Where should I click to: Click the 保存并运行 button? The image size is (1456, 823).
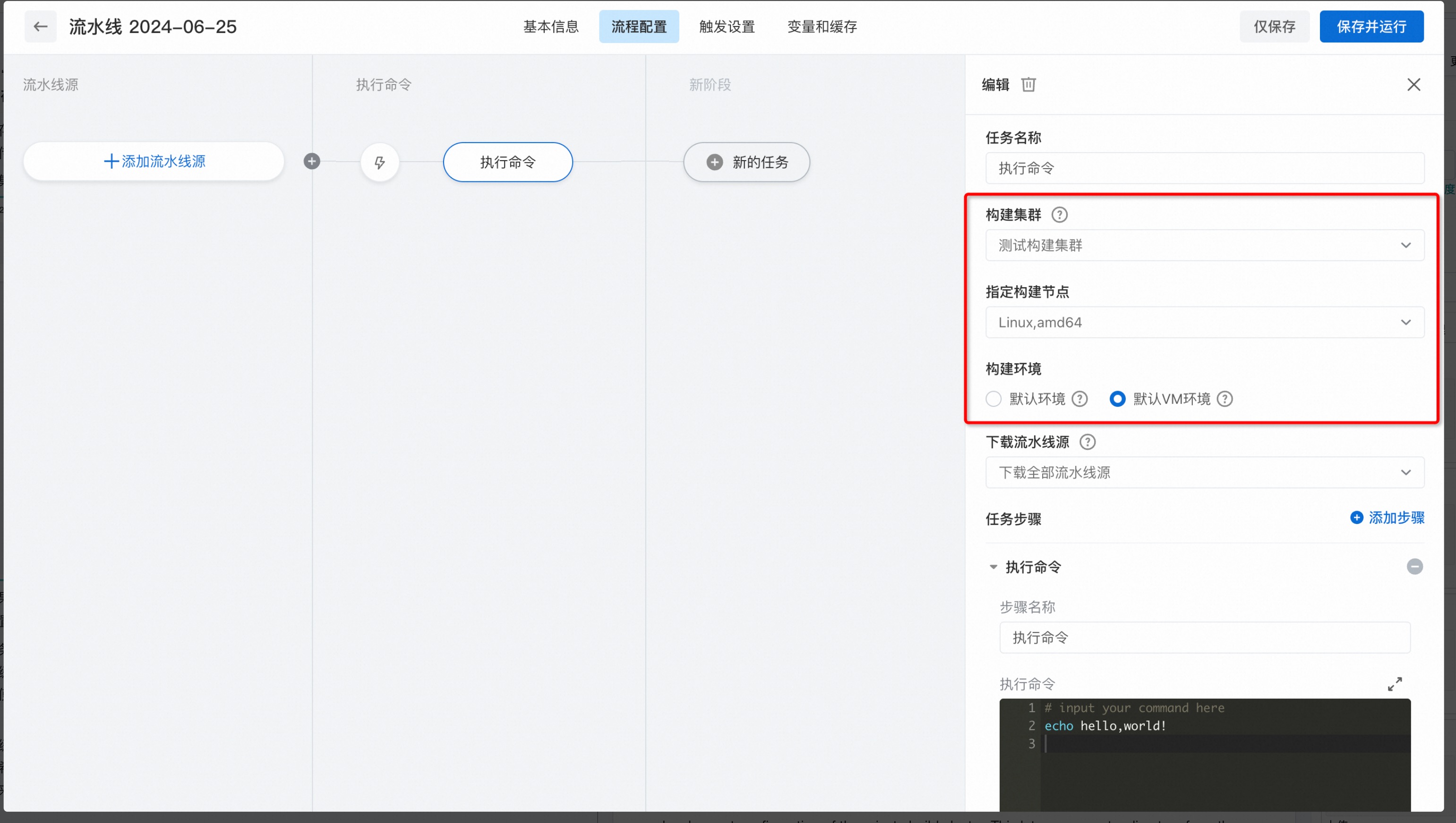pos(1371,26)
